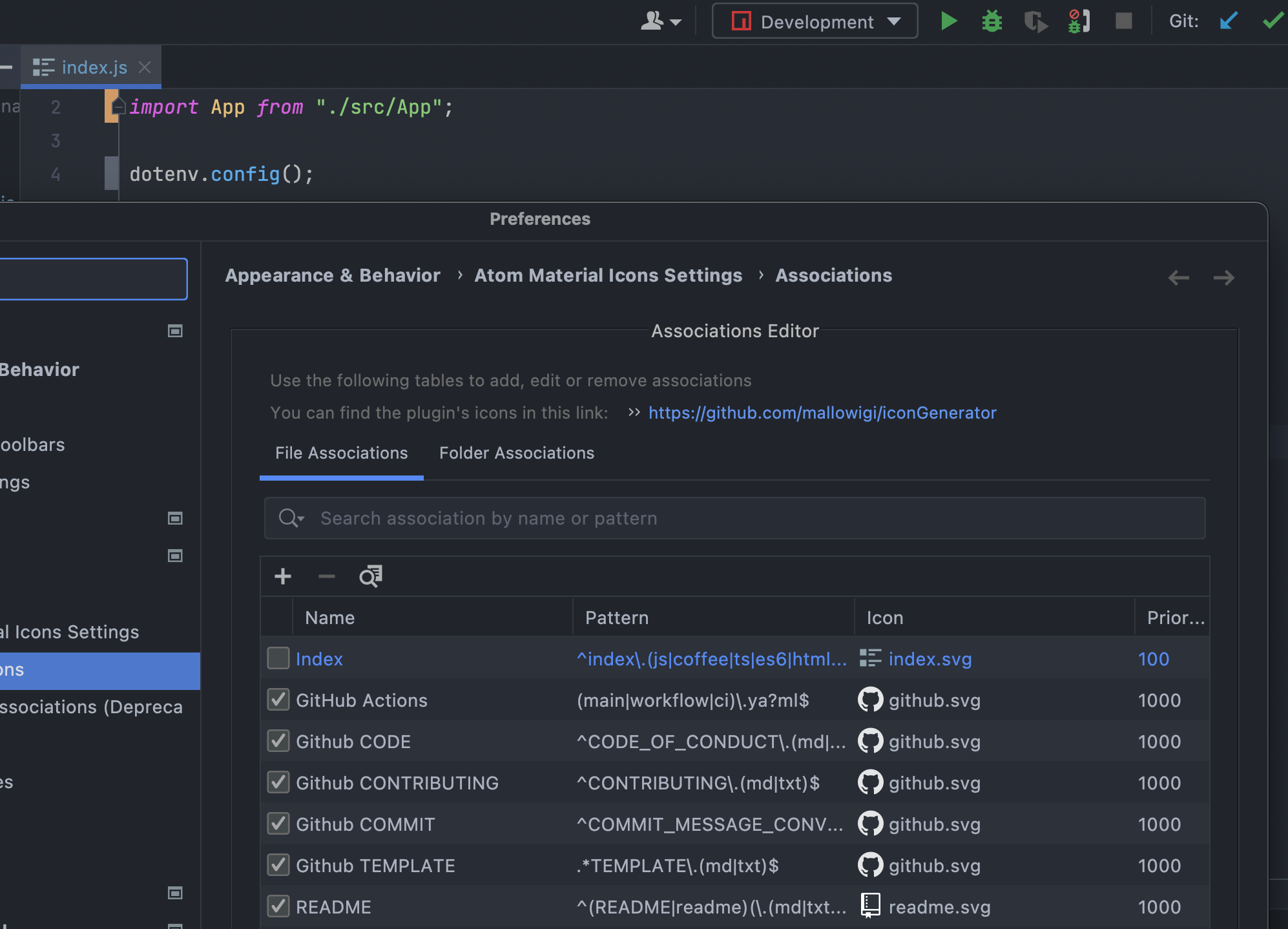The image size is (1288, 929).
Task: Open the Development run configuration dropdown
Action: click(x=815, y=21)
